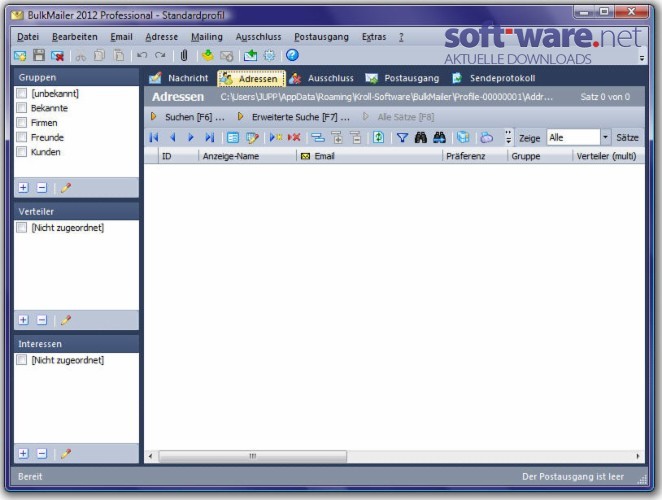Viewport: 662px width, 500px height.
Task: Open the Email menu
Action: click(x=122, y=37)
